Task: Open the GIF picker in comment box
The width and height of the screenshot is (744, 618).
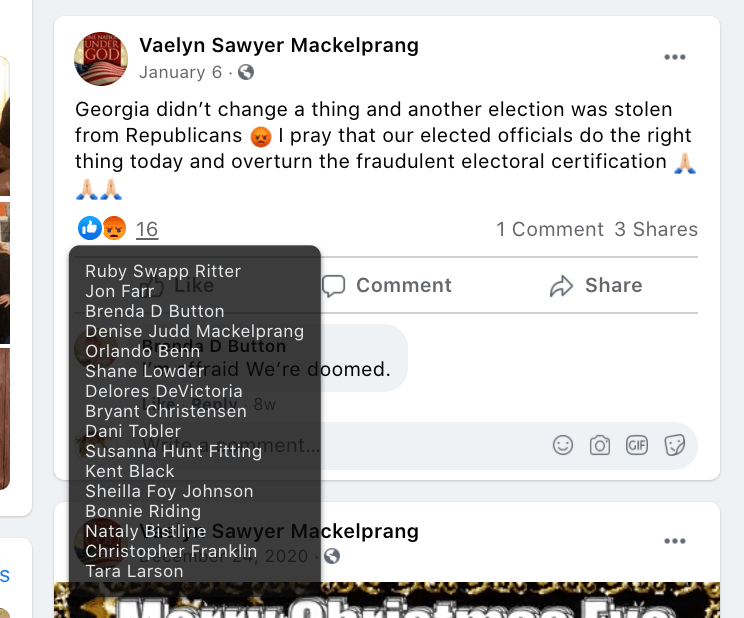Action: [x=637, y=445]
